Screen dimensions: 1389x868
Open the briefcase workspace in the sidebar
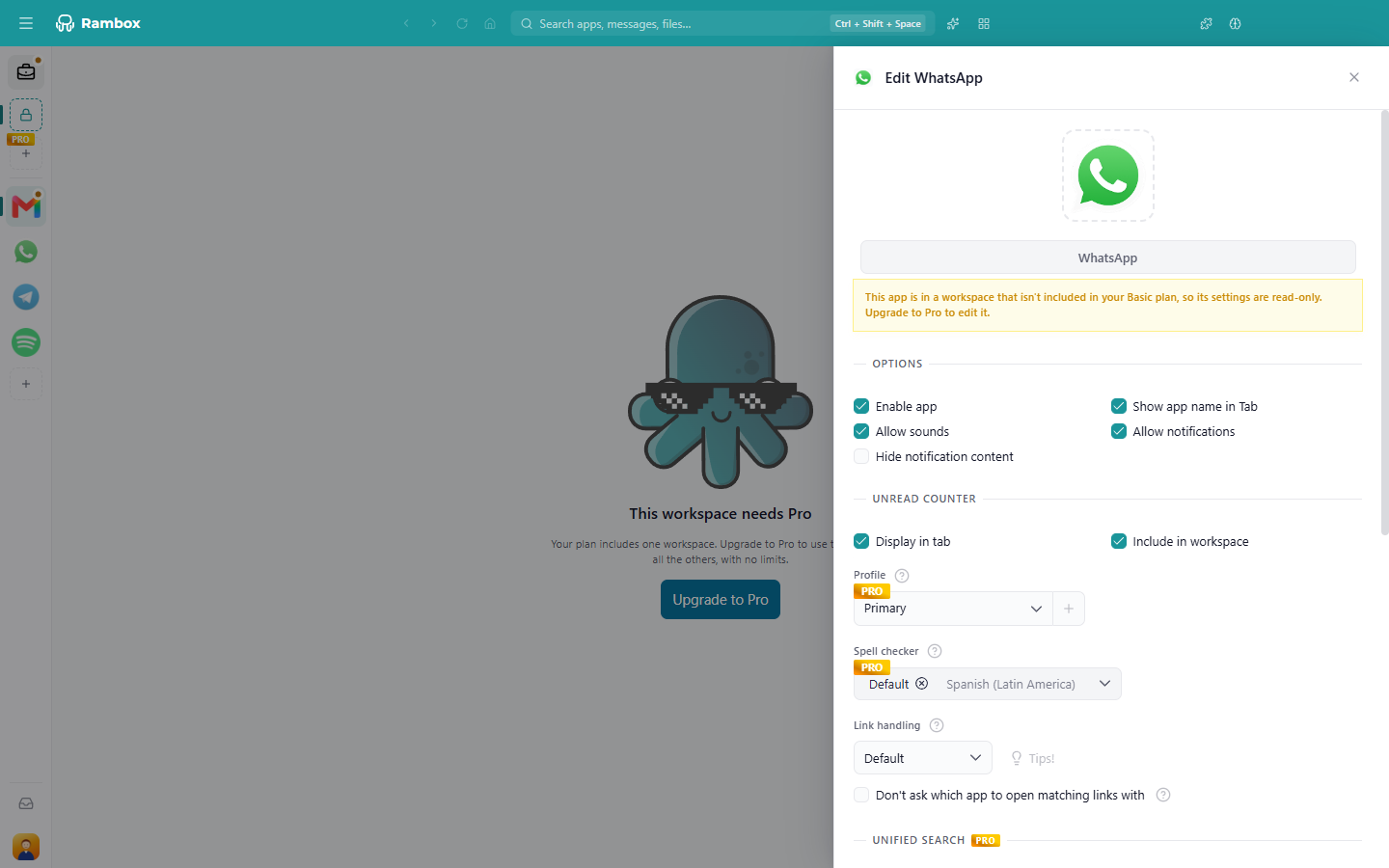click(x=26, y=72)
